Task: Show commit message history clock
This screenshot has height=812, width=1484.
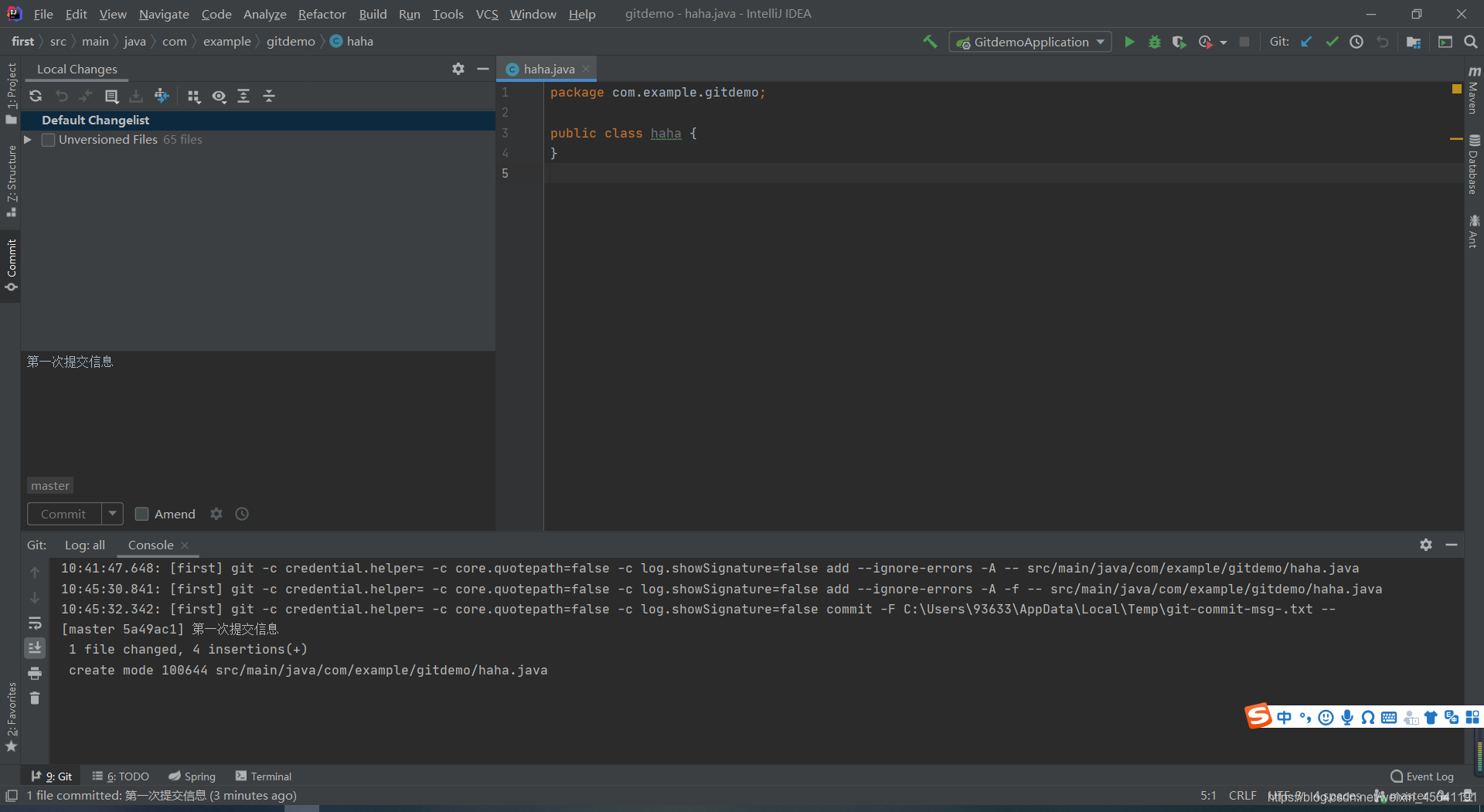Action: pos(242,514)
